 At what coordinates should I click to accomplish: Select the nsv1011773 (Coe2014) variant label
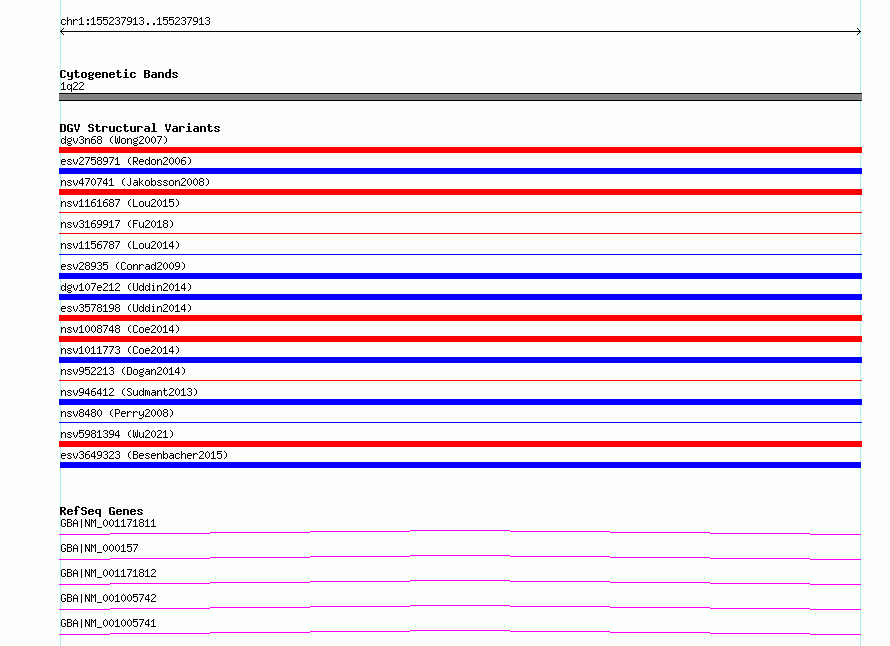(120, 350)
